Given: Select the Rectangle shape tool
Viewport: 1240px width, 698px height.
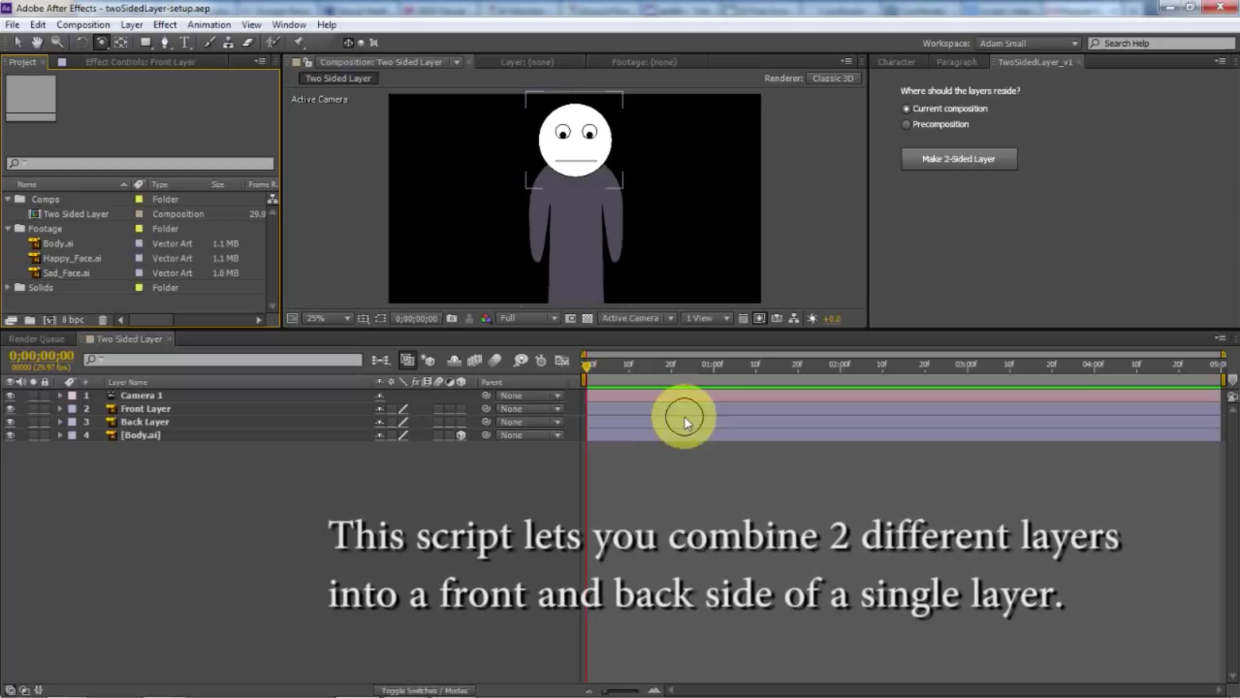Looking at the screenshot, I should tap(146, 42).
